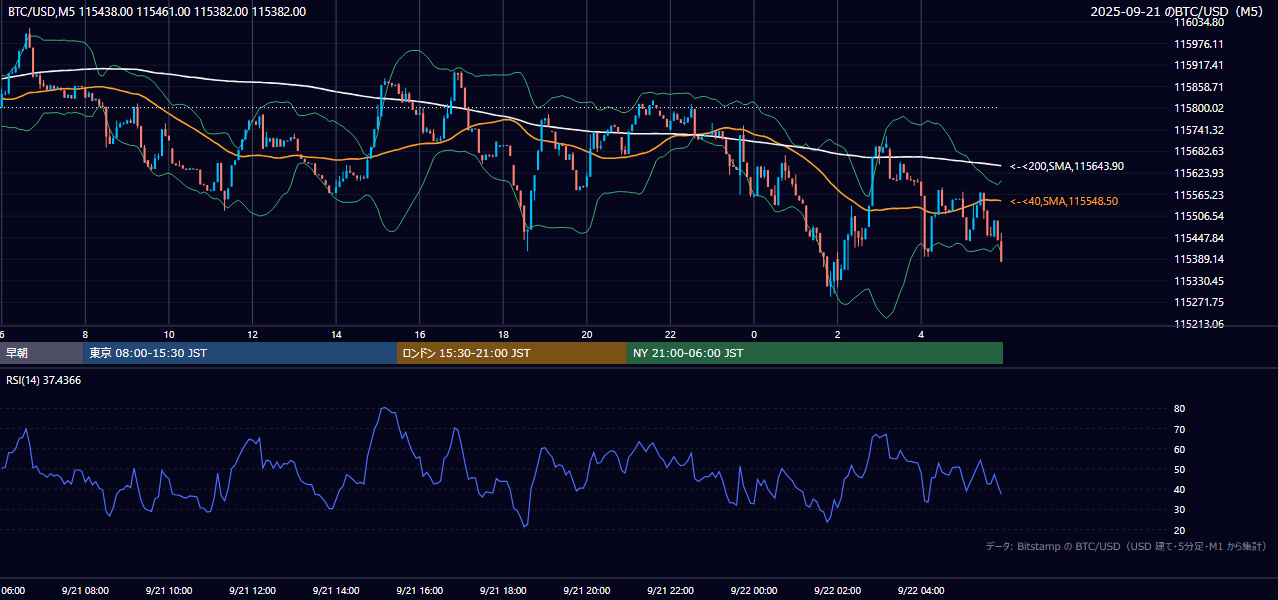Click hour tick 12 on price chart axis

pyautogui.click(x=253, y=334)
